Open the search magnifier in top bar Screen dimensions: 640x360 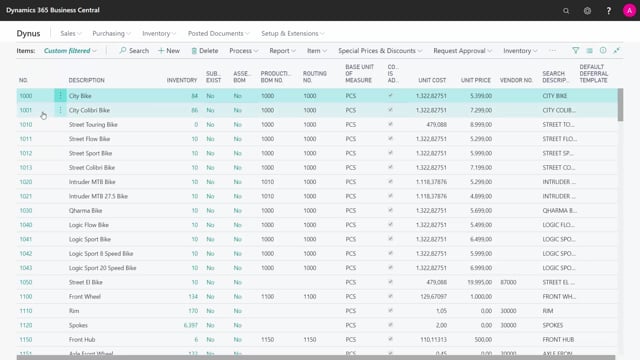(566, 11)
